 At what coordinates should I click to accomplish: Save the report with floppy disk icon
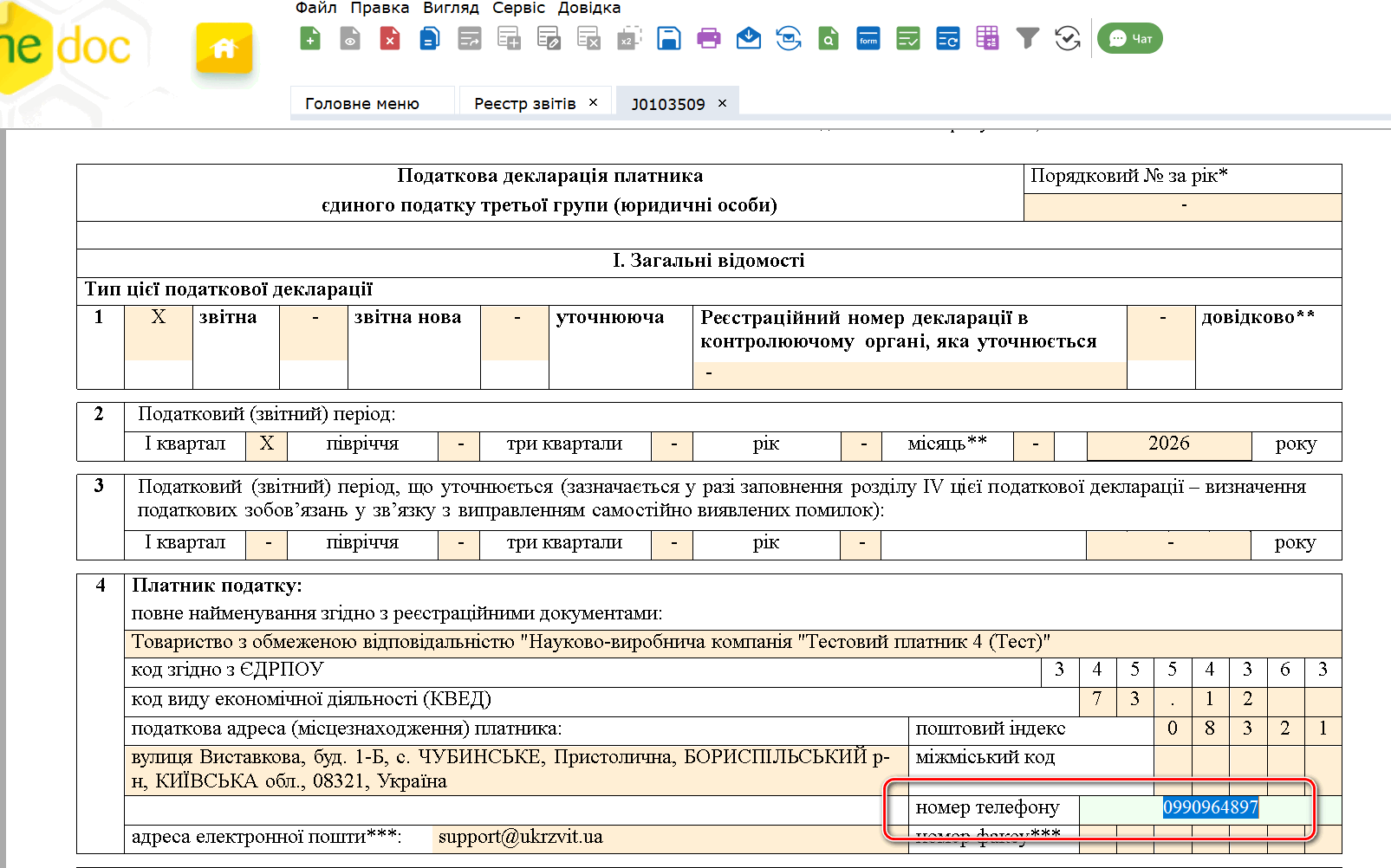pyautogui.click(x=669, y=39)
